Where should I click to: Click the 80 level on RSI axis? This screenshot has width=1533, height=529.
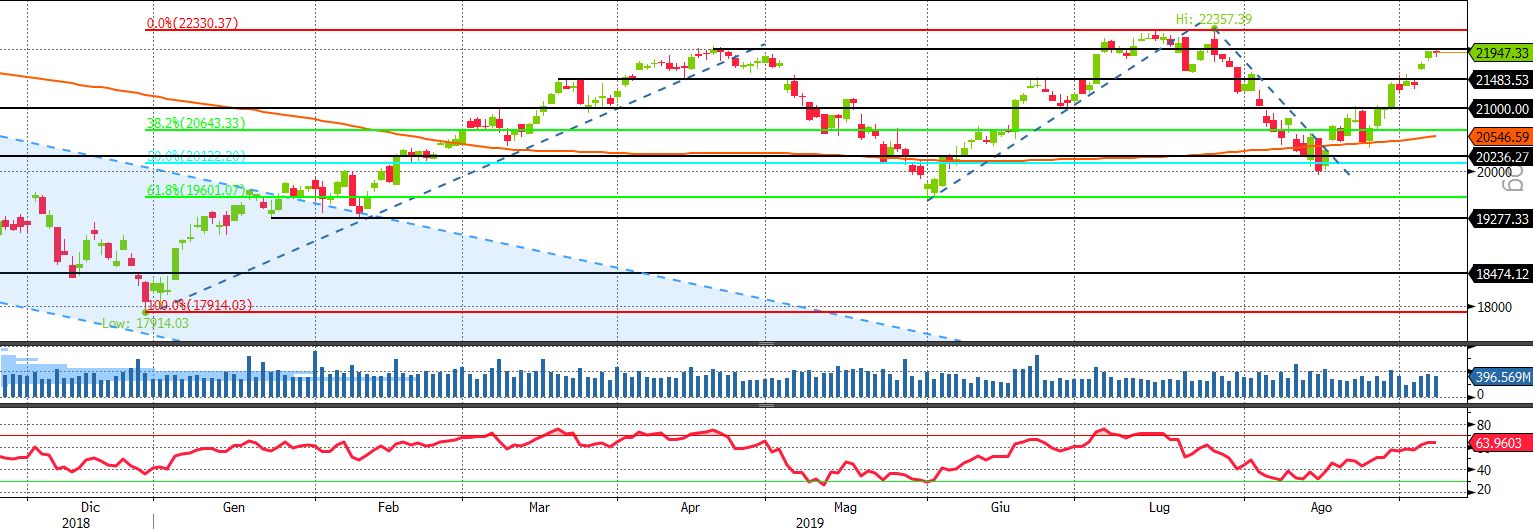(1483, 425)
